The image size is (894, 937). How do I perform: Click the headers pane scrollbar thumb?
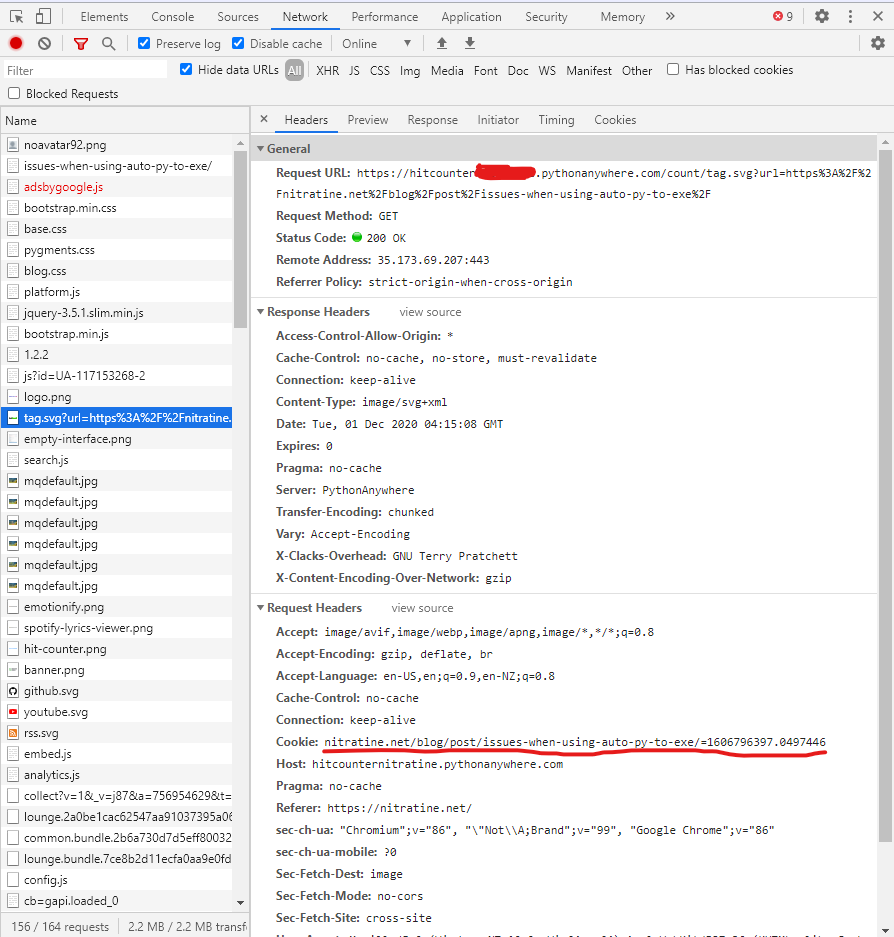885,496
